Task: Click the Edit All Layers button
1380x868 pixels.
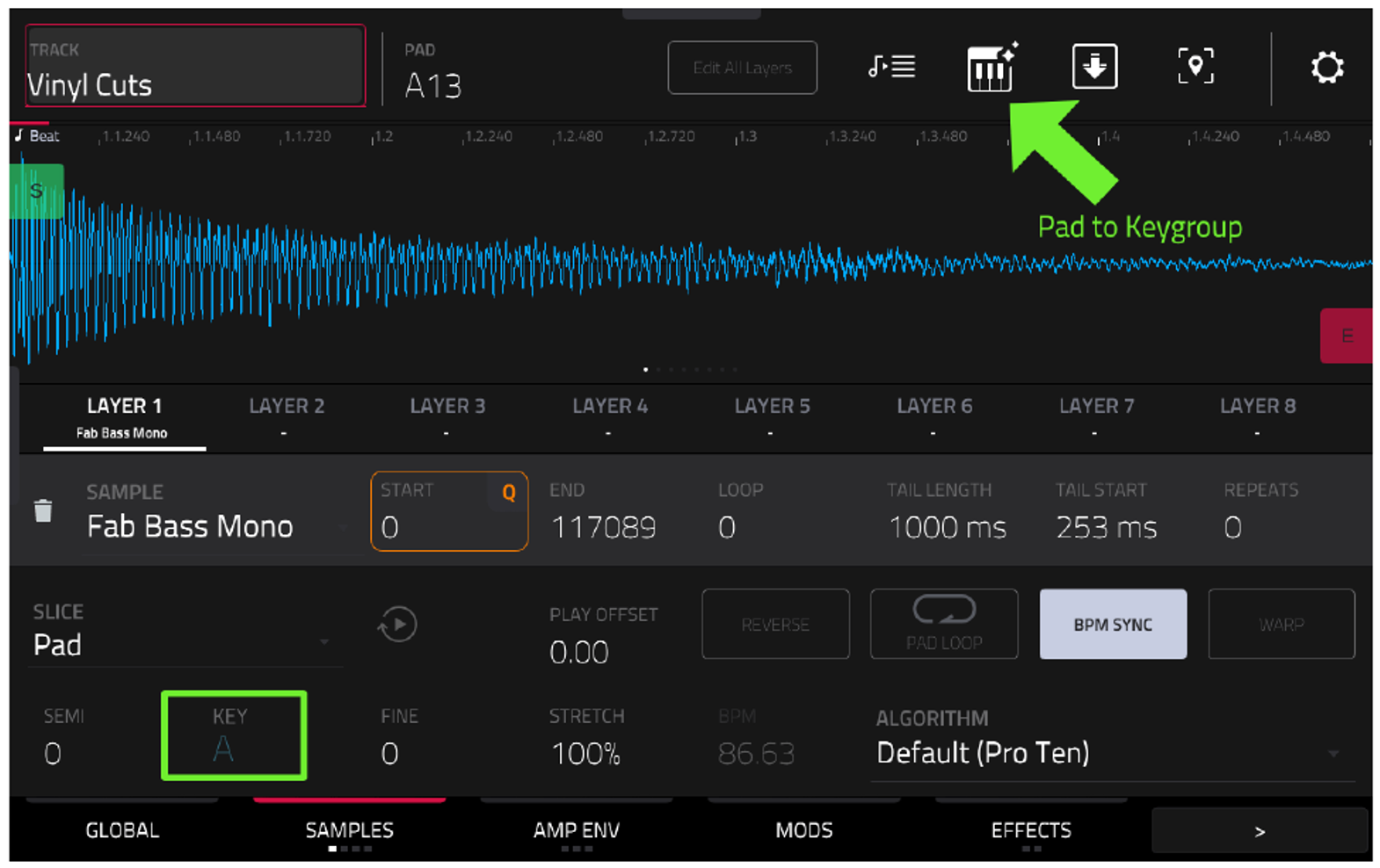Action: (743, 68)
